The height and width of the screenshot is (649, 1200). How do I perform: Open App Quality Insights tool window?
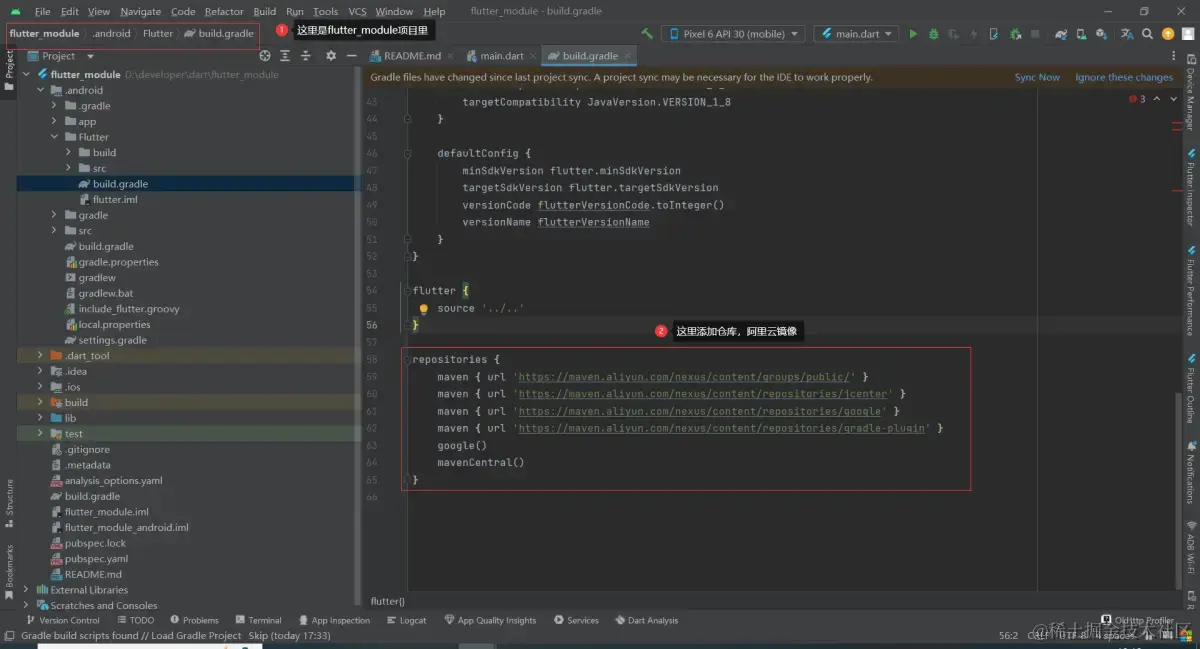tap(490, 620)
